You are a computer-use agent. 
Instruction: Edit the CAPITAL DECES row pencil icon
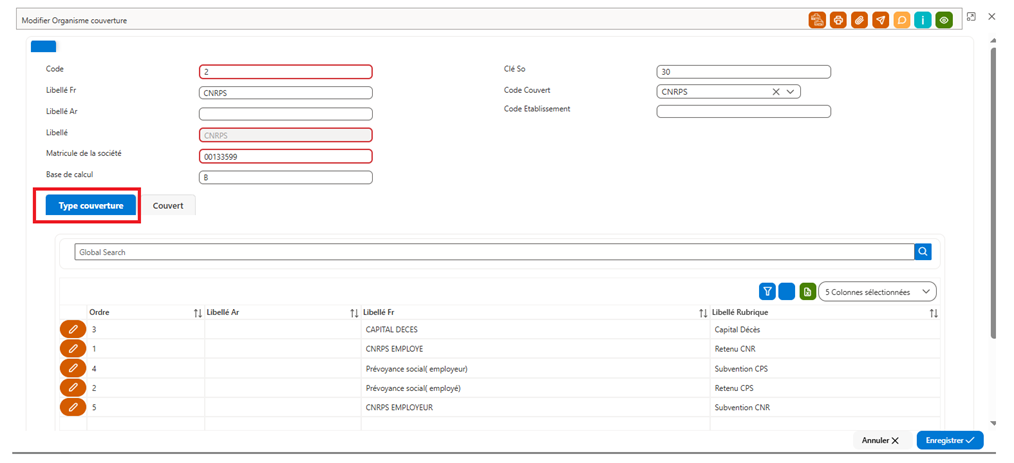point(73,329)
